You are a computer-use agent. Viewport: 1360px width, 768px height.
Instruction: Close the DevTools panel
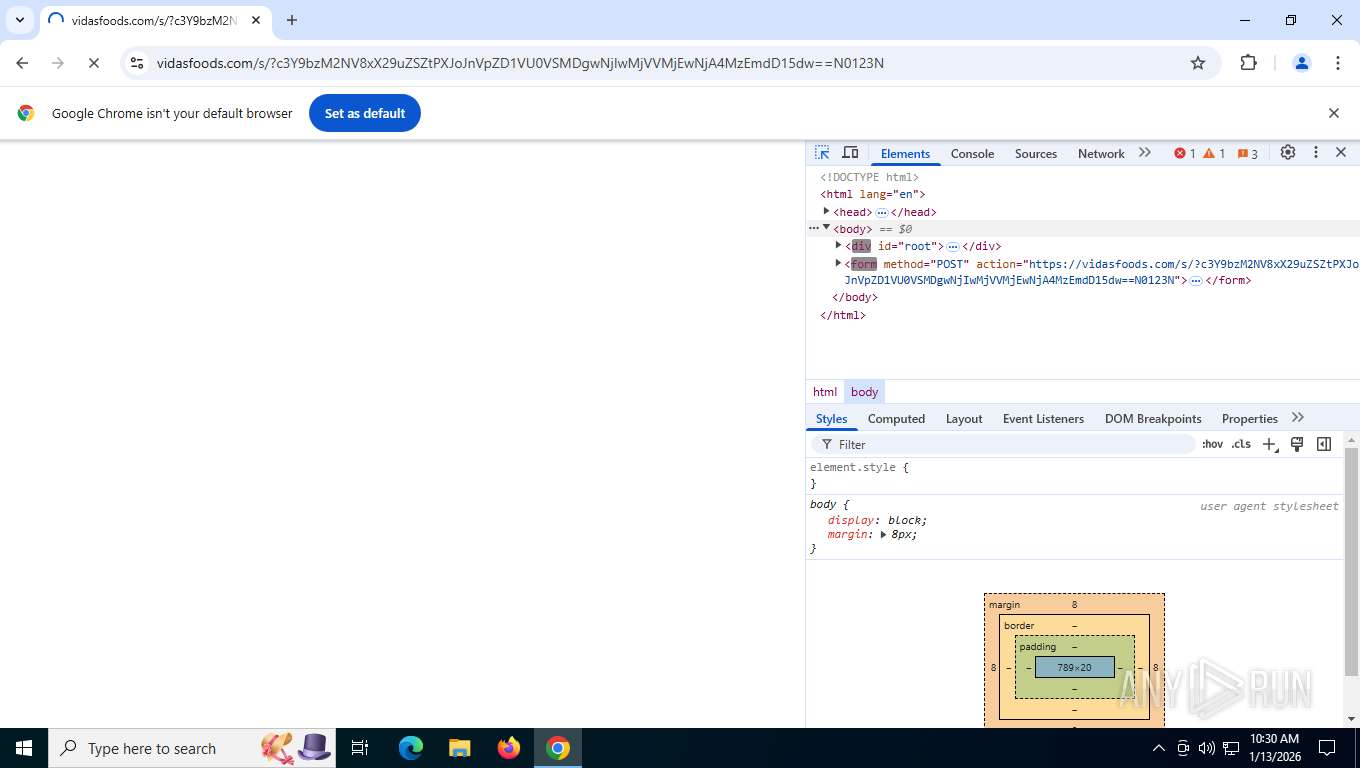coord(1341,153)
